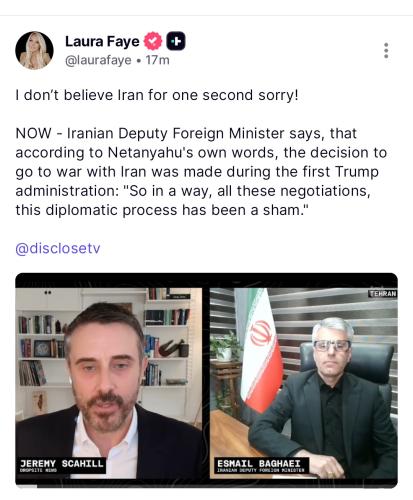Tap the bookshelf behind Jeremy Scahill
Image resolution: width=413 pixels, height=500 pixels.
[167, 337]
